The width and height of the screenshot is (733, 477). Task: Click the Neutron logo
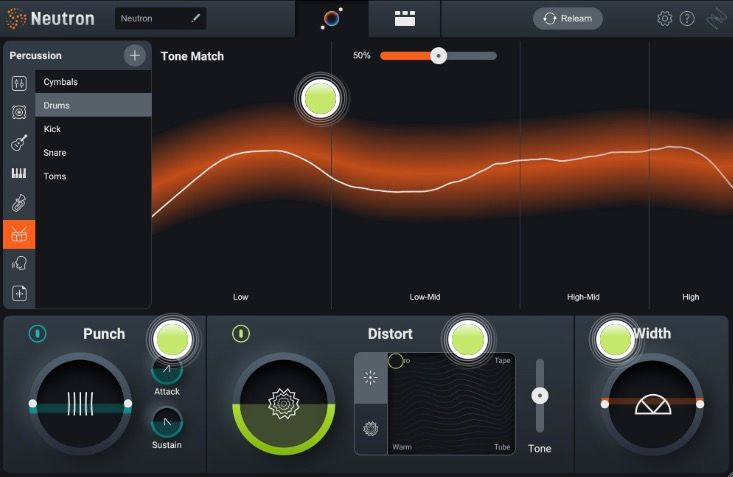click(x=50, y=19)
